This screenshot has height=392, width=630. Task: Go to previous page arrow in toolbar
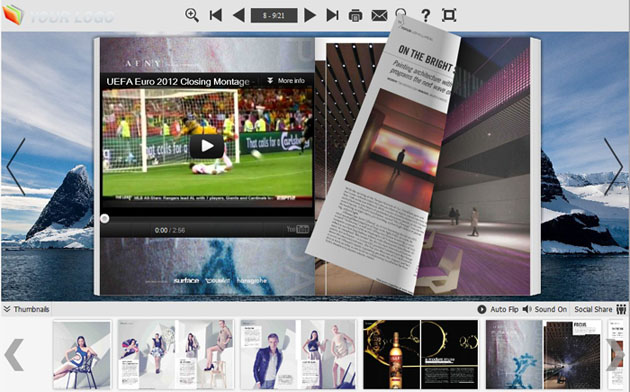[x=239, y=15]
